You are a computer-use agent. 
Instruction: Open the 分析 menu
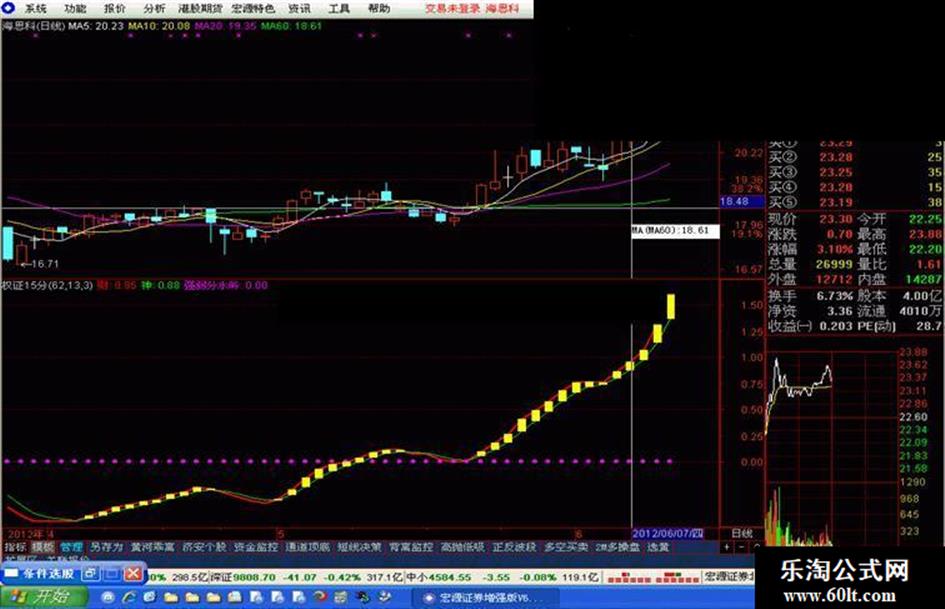click(154, 8)
